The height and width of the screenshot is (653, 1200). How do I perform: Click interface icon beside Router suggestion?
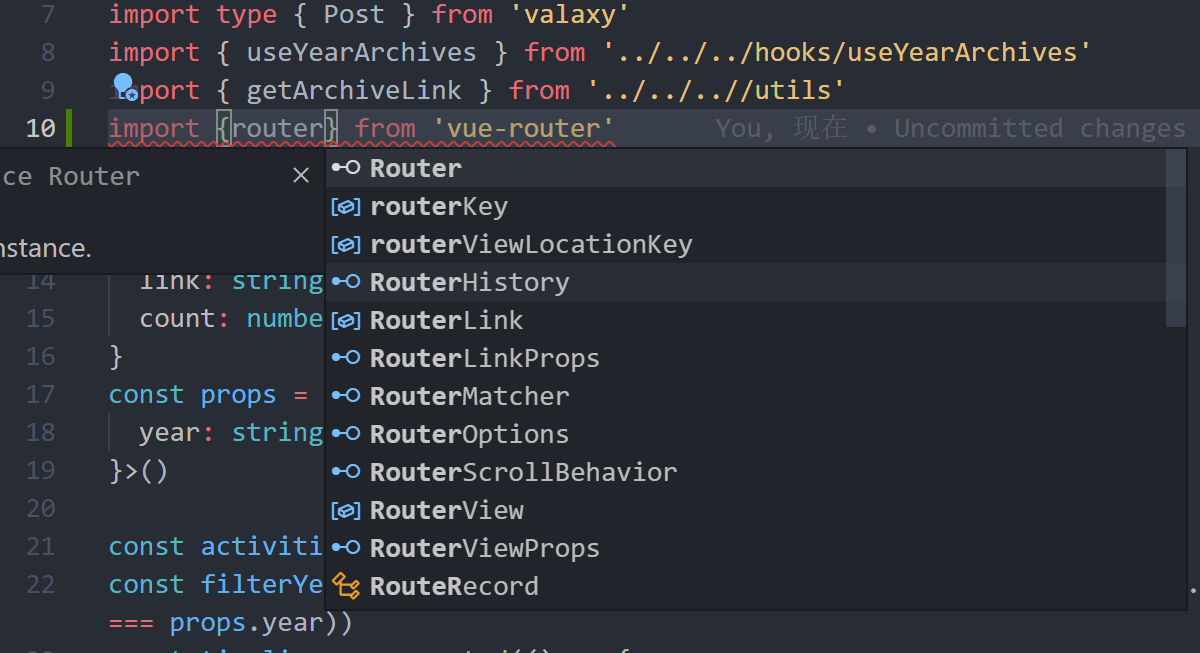coord(346,168)
